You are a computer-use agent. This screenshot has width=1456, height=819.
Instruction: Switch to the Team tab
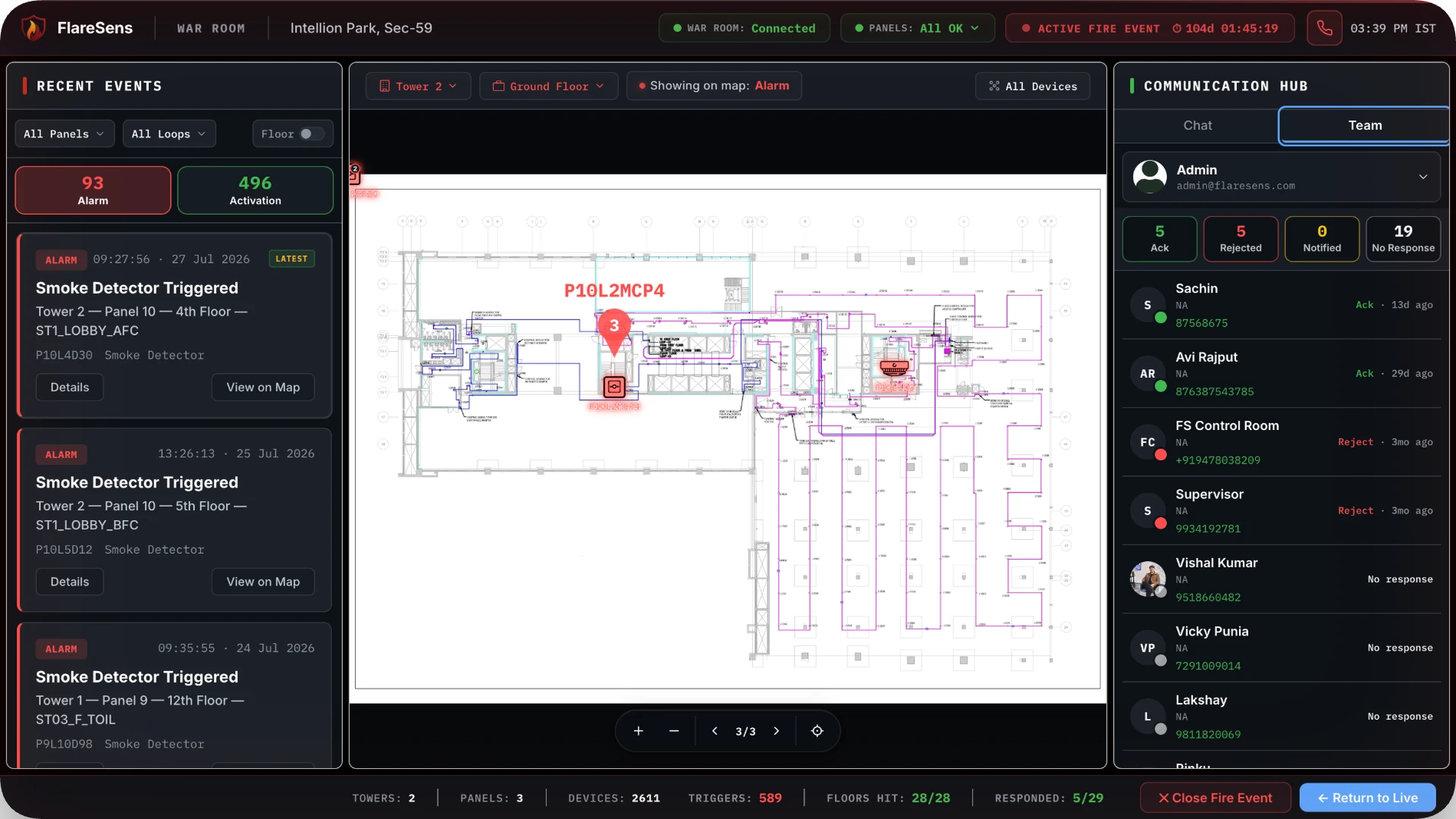[1364, 125]
